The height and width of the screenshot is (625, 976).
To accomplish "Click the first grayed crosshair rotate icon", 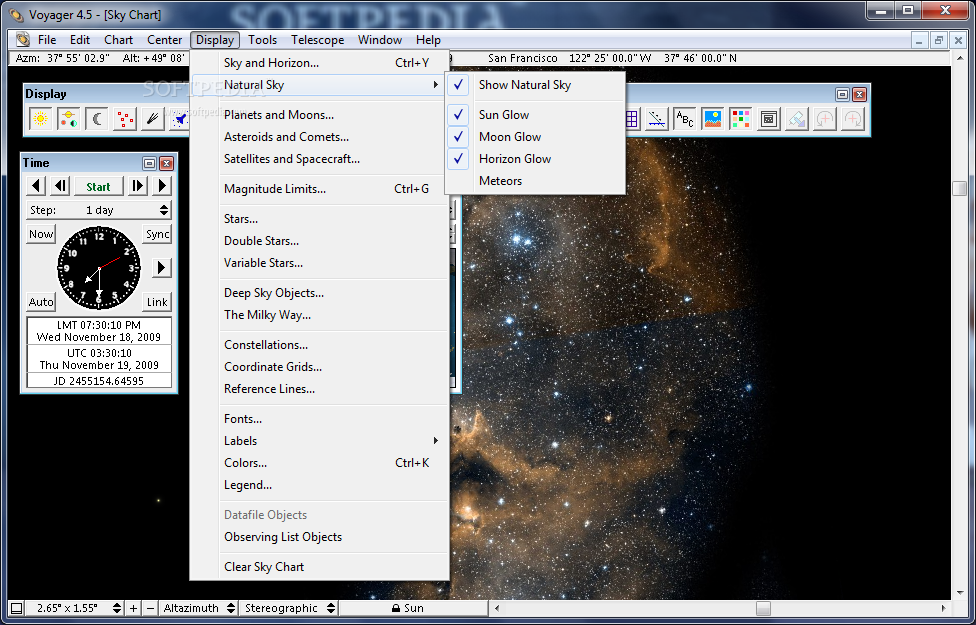I will click(825, 118).
